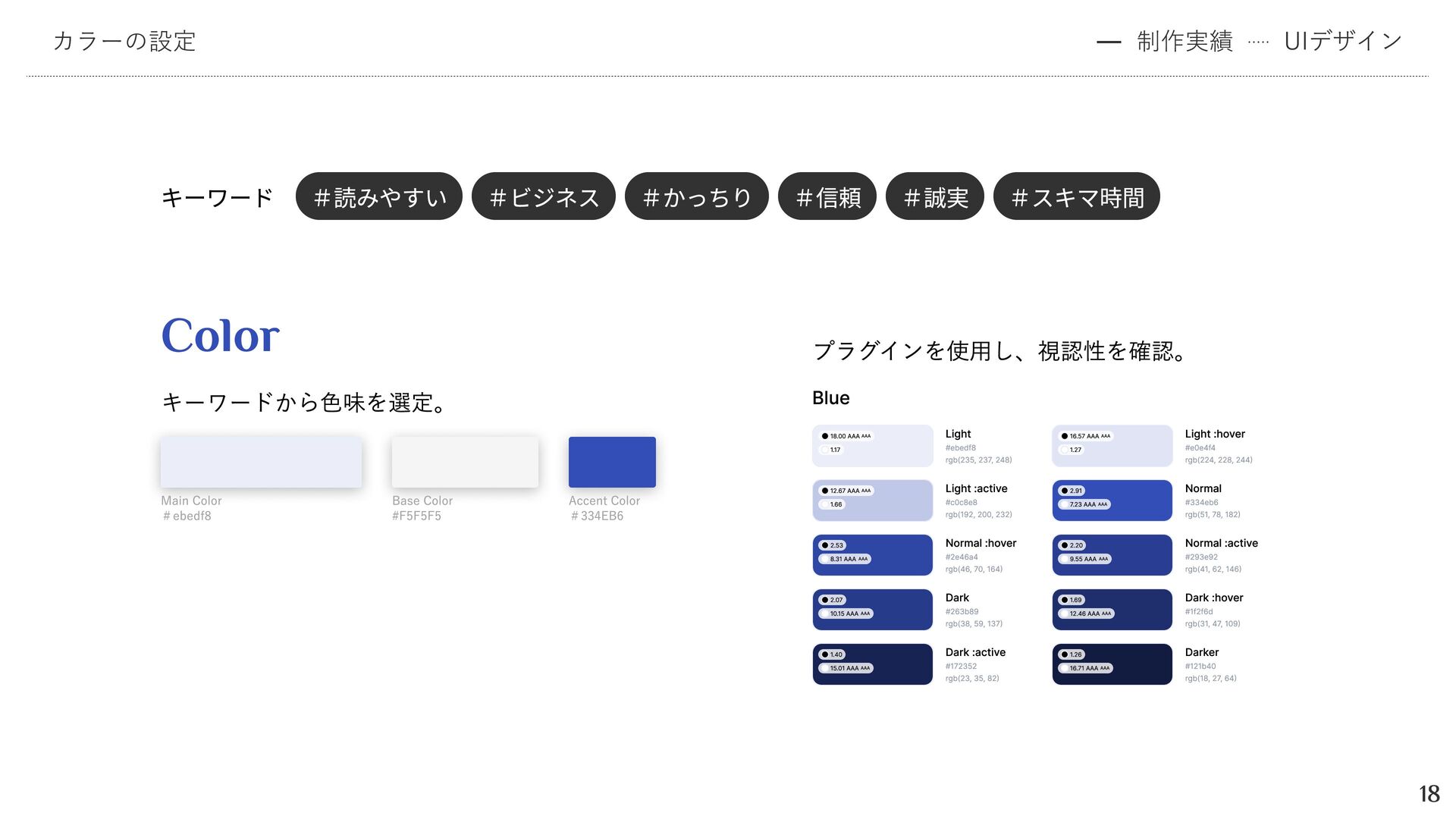Select the #かっちり keyword pill
The width and height of the screenshot is (1456, 819).
click(x=696, y=196)
